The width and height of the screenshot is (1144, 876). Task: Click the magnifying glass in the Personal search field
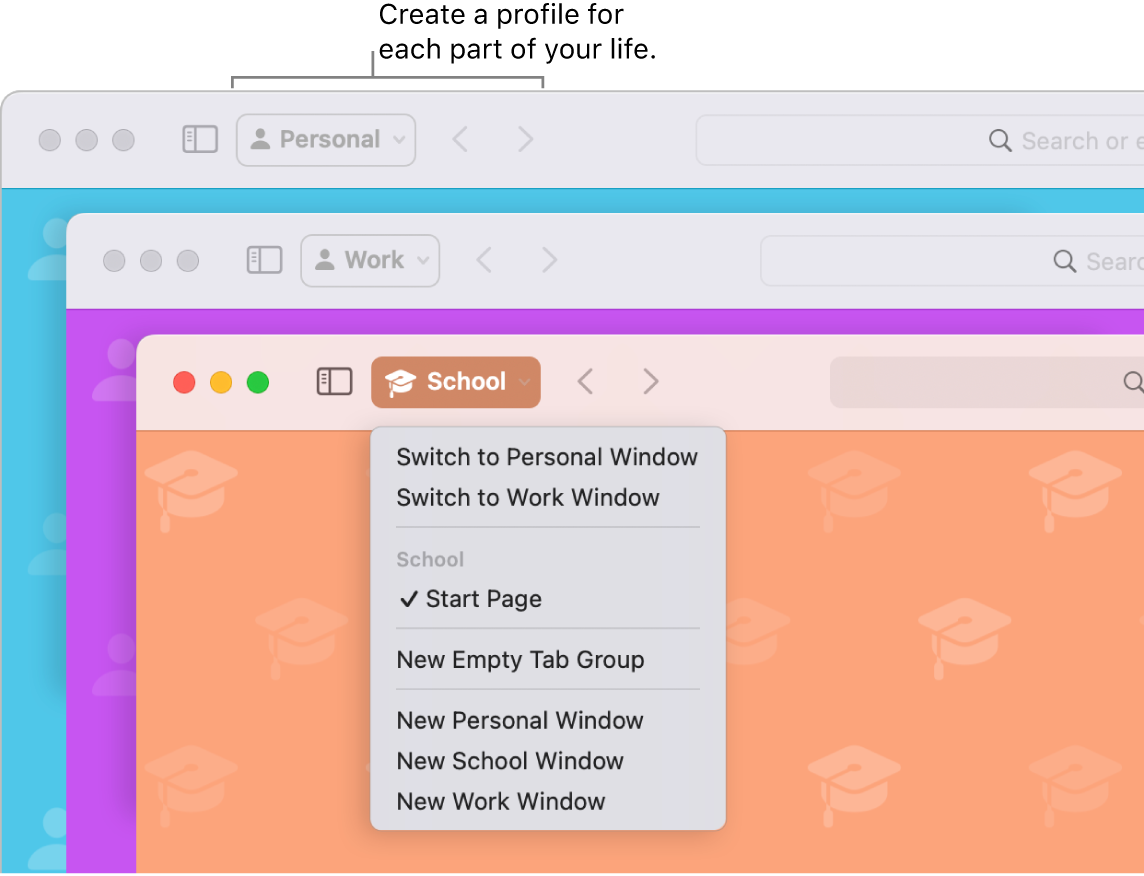pyautogui.click(x=998, y=140)
